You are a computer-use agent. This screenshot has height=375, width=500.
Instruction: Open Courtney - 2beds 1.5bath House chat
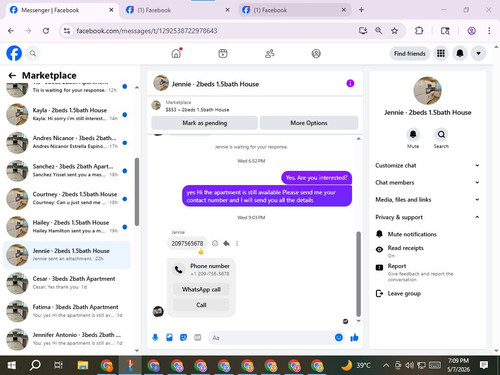[x=67, y=198]
